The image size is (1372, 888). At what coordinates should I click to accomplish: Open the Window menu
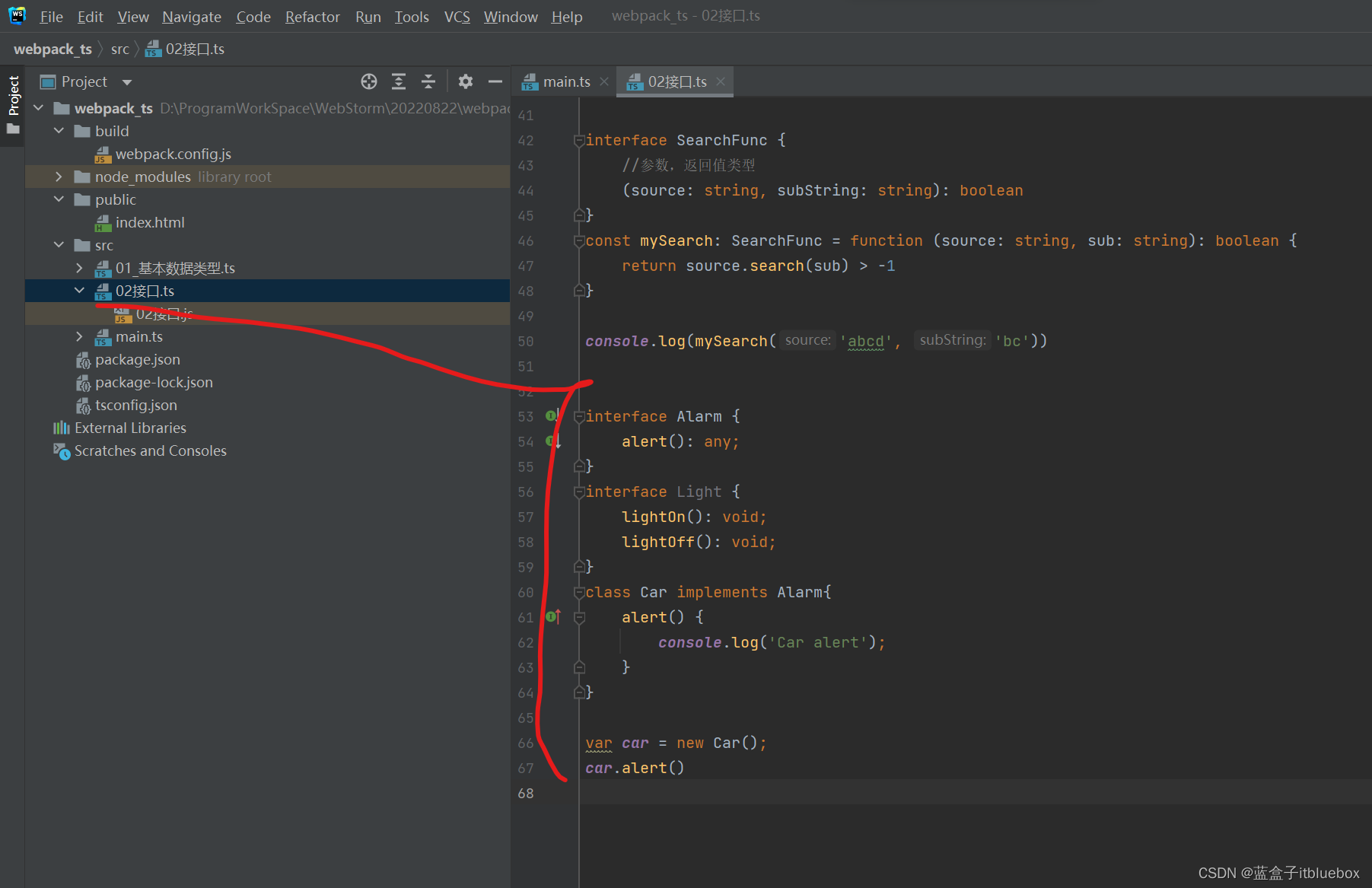coord(511,16)
